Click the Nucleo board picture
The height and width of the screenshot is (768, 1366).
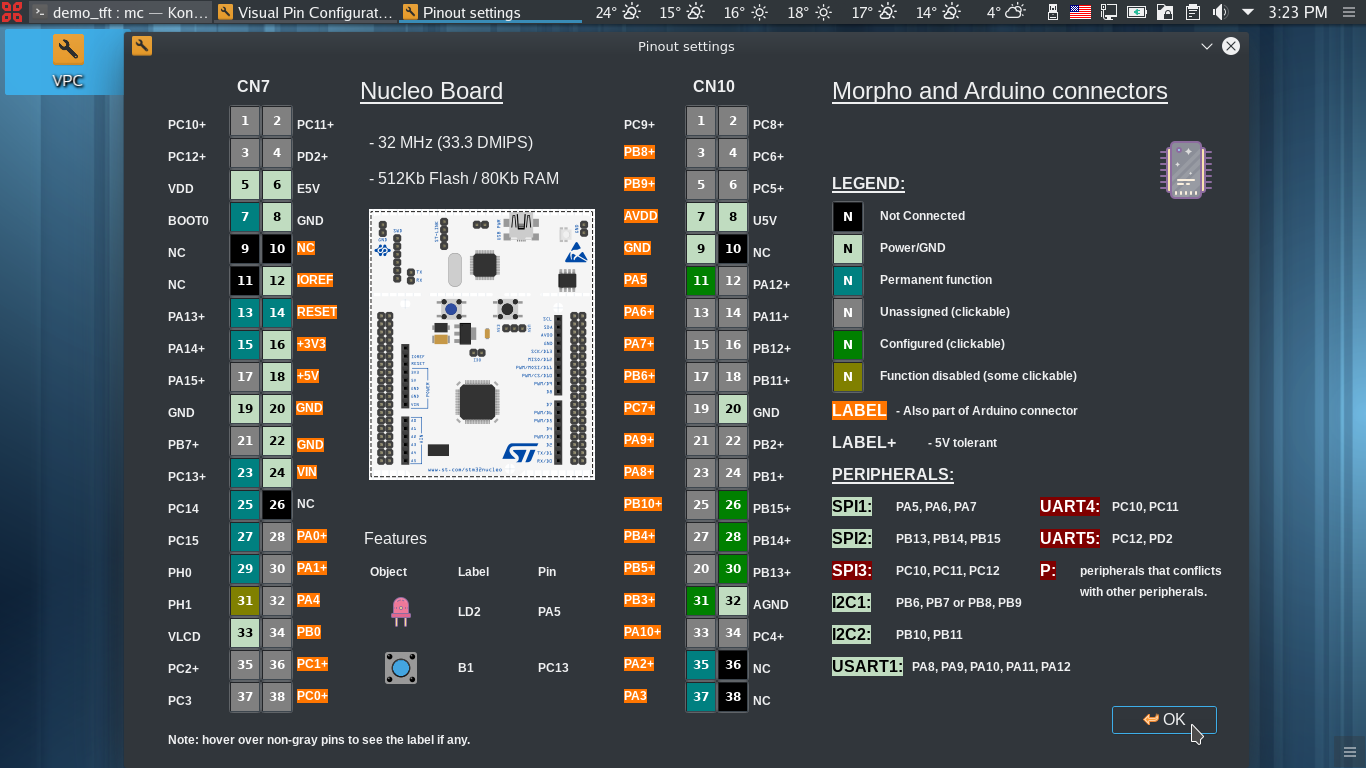click(x=482, y=344)
